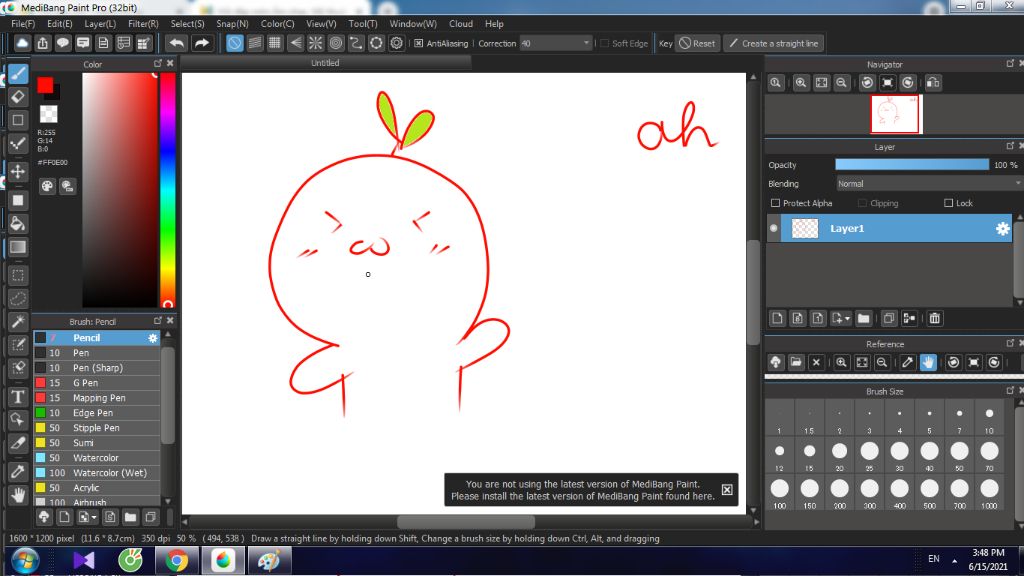Image resolution: width=1024 pixels, height=576 pixels.
Task: Open Visual Studio from the taskbar
Action: point(84,560)
